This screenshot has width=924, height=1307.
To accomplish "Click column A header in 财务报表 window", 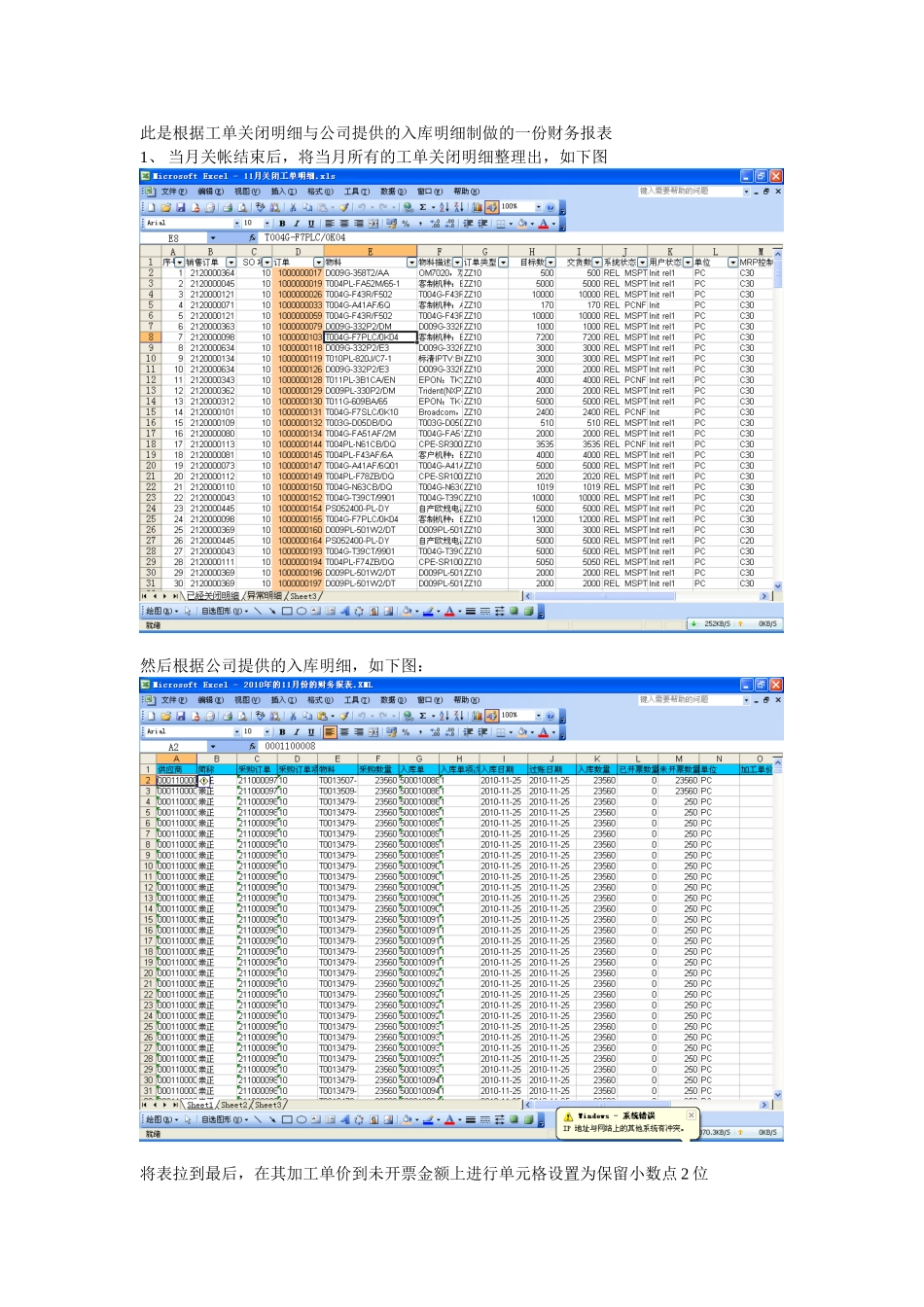I will pyautogui.click(x=176, y=759).
